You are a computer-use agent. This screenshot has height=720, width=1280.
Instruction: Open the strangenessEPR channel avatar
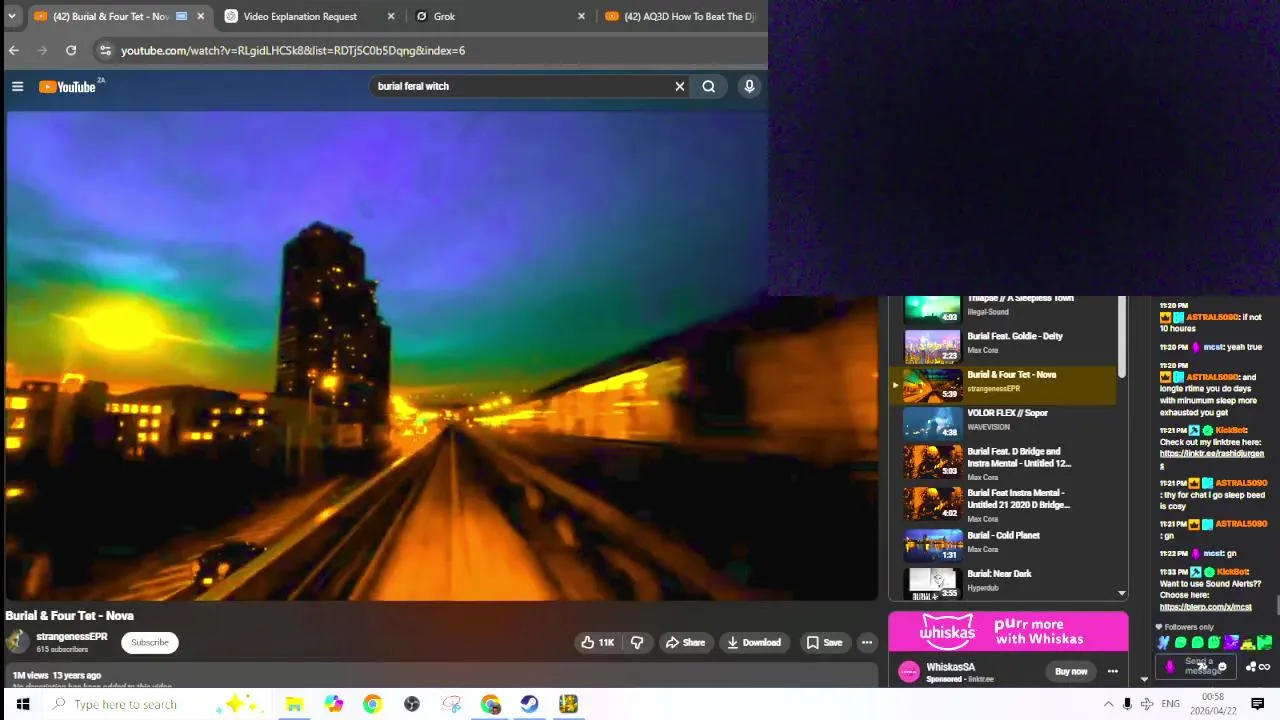[17, 642]
